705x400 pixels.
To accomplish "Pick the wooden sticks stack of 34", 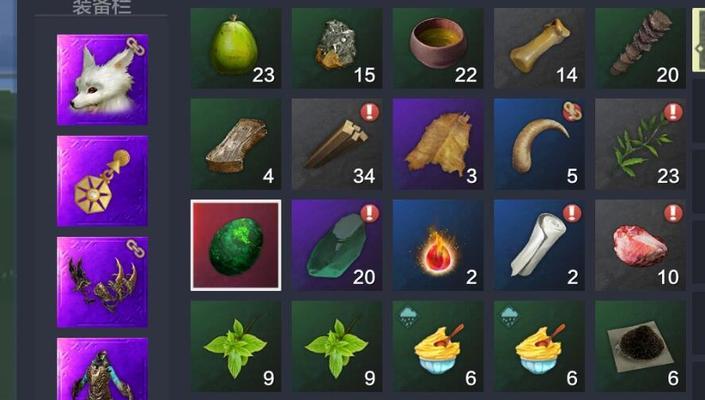I will pos(337,144).
